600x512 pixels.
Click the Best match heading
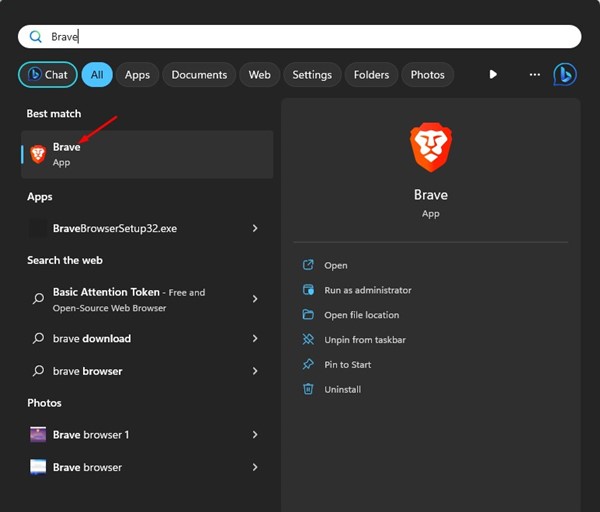pyautogui.click(x=54, y=114)
